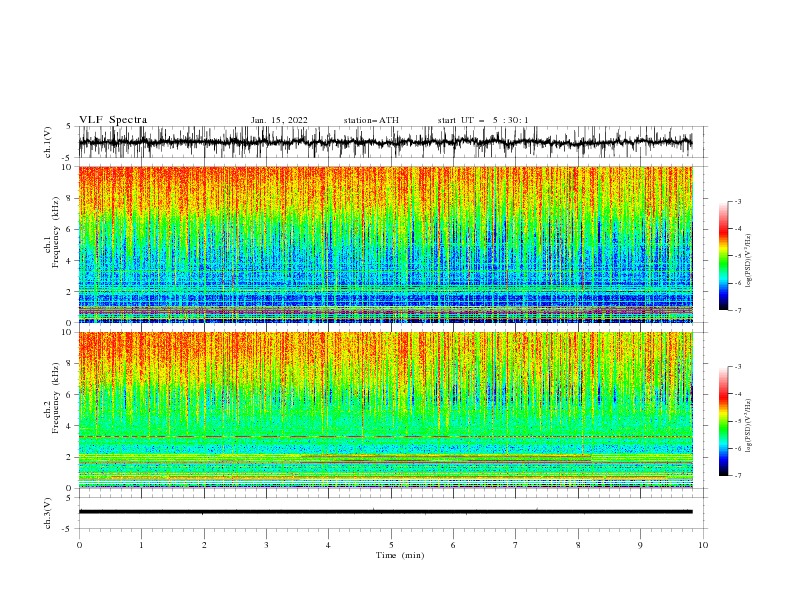
Task: Click the ch.1 spectrogram 8 kHz tick label
Action: [69, 198]
